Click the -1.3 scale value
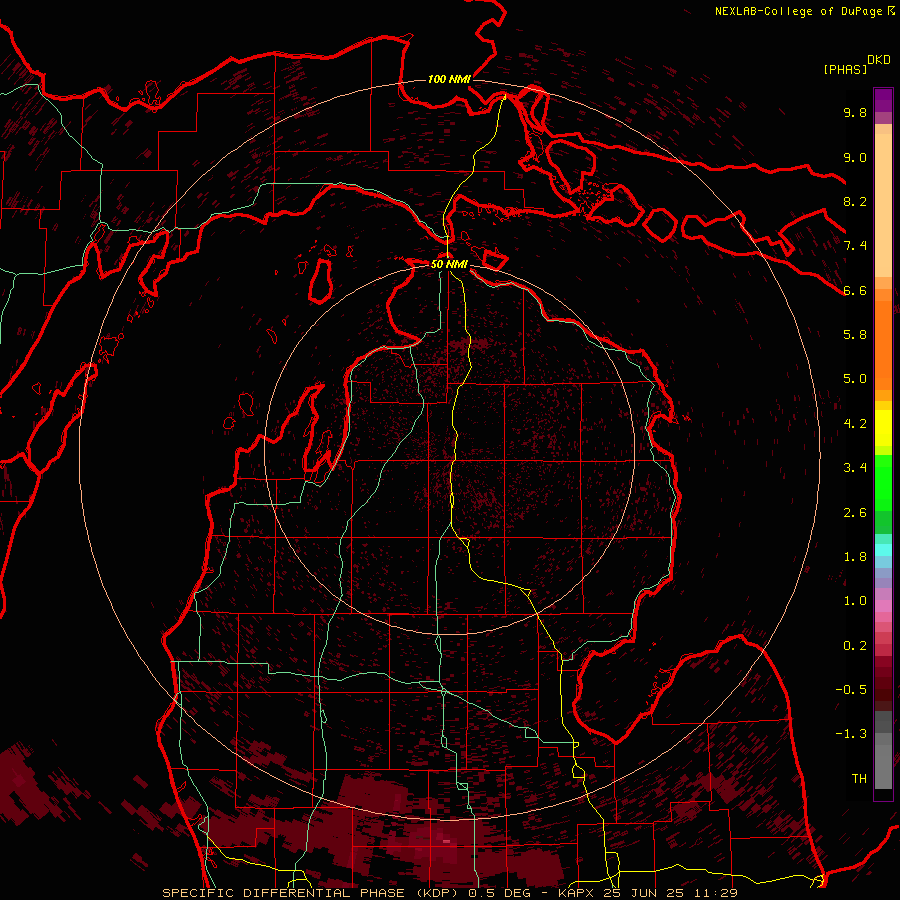Viewport: 900px width, 900px height. coord(851,734)
